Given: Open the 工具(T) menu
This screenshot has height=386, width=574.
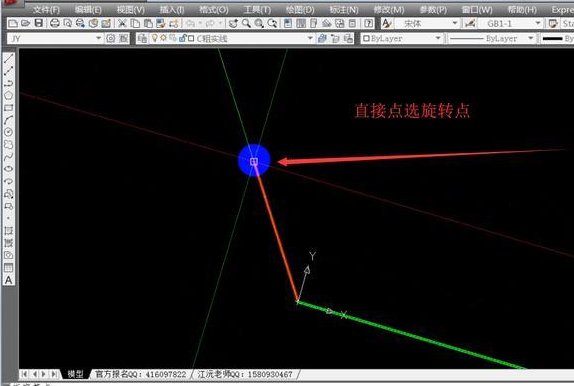Looking at the screenshot, I should 257,10.
